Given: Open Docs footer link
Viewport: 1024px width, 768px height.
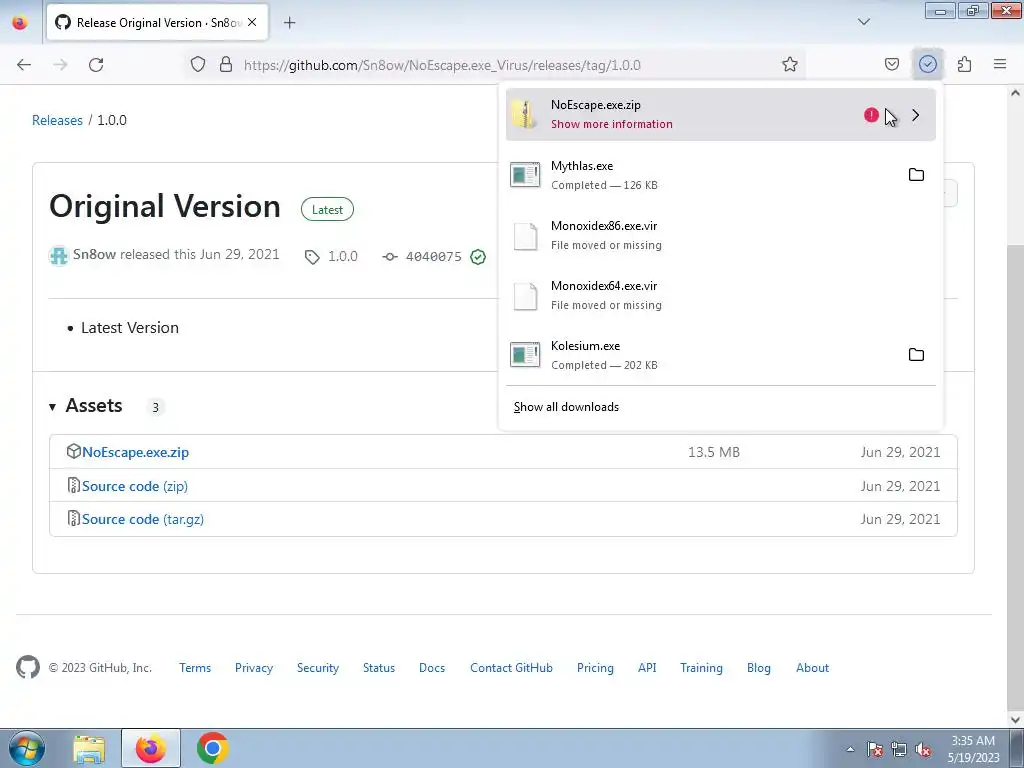Looking at the screenshot, I should click(432, 667).
